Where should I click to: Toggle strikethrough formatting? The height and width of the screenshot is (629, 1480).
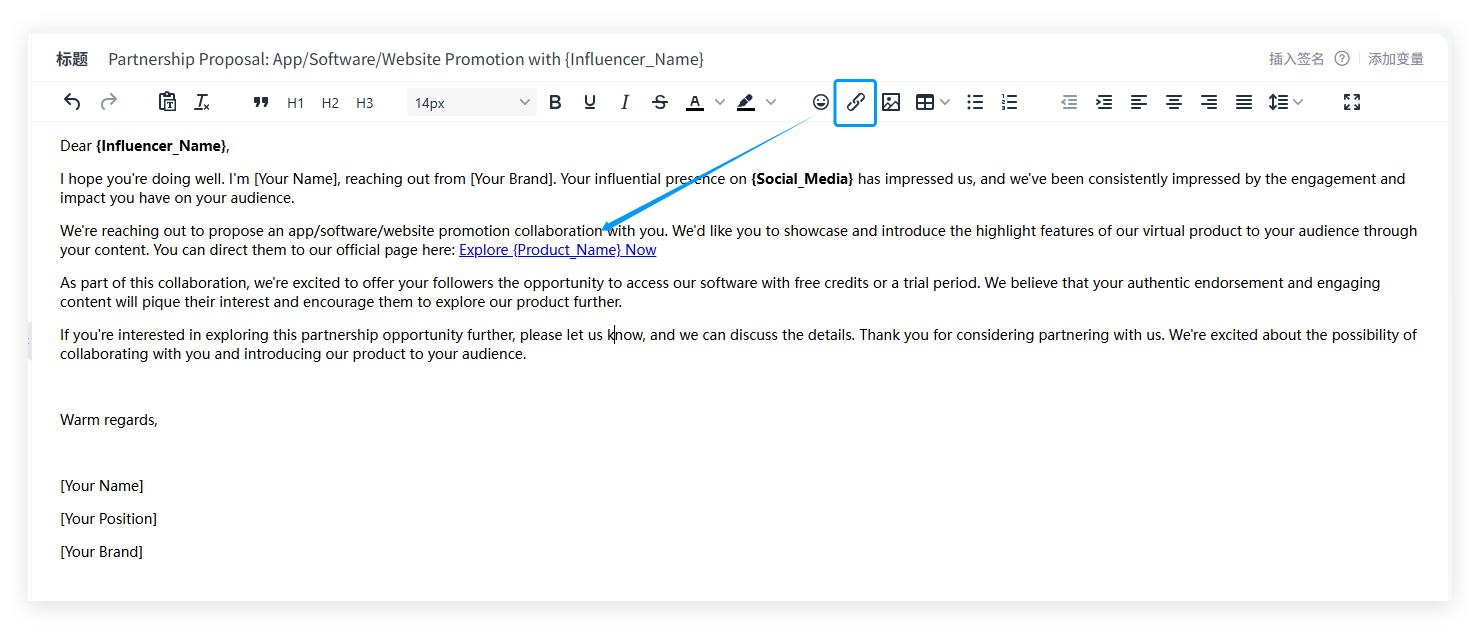(x=660, y=102)
